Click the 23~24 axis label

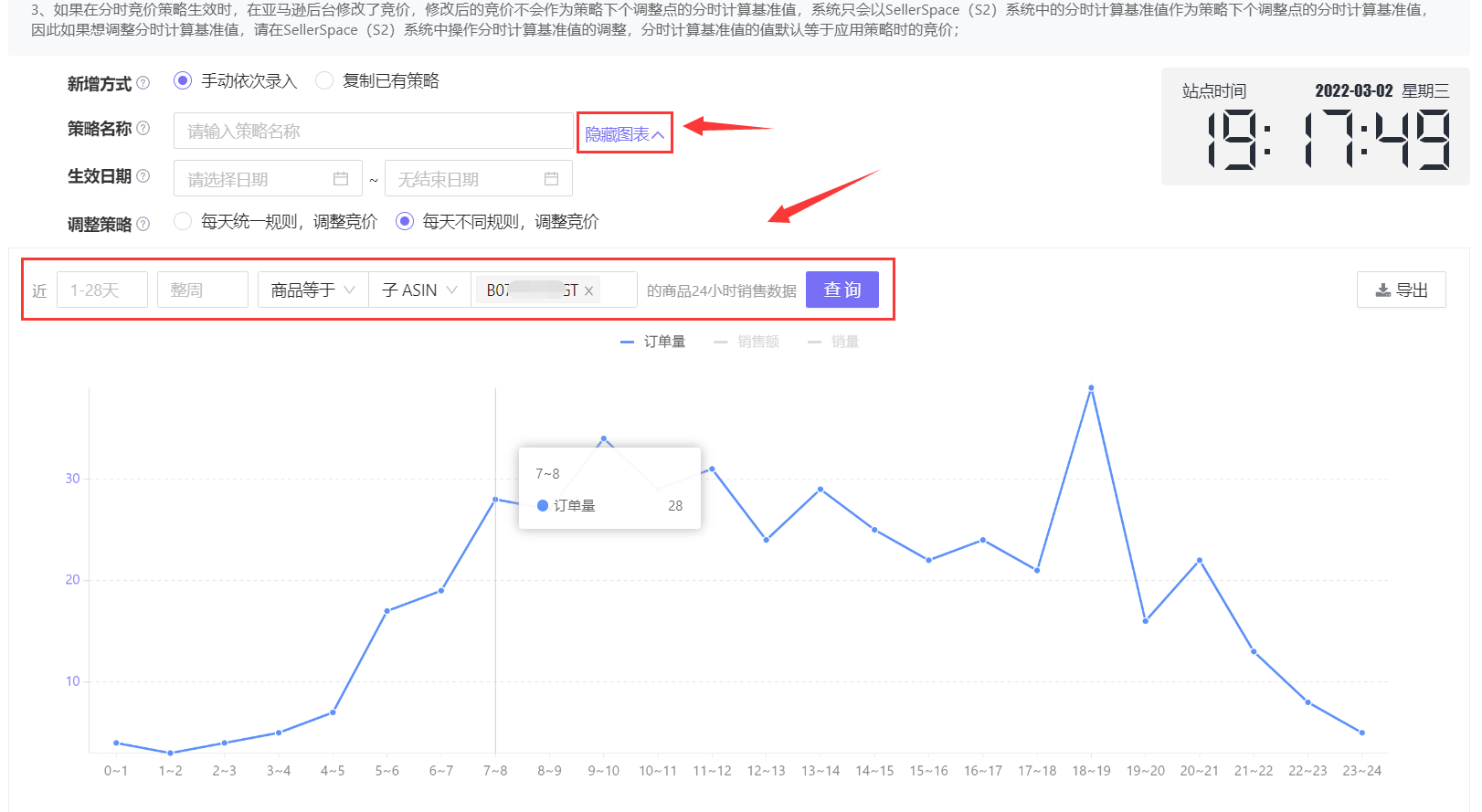point(1362,771)
